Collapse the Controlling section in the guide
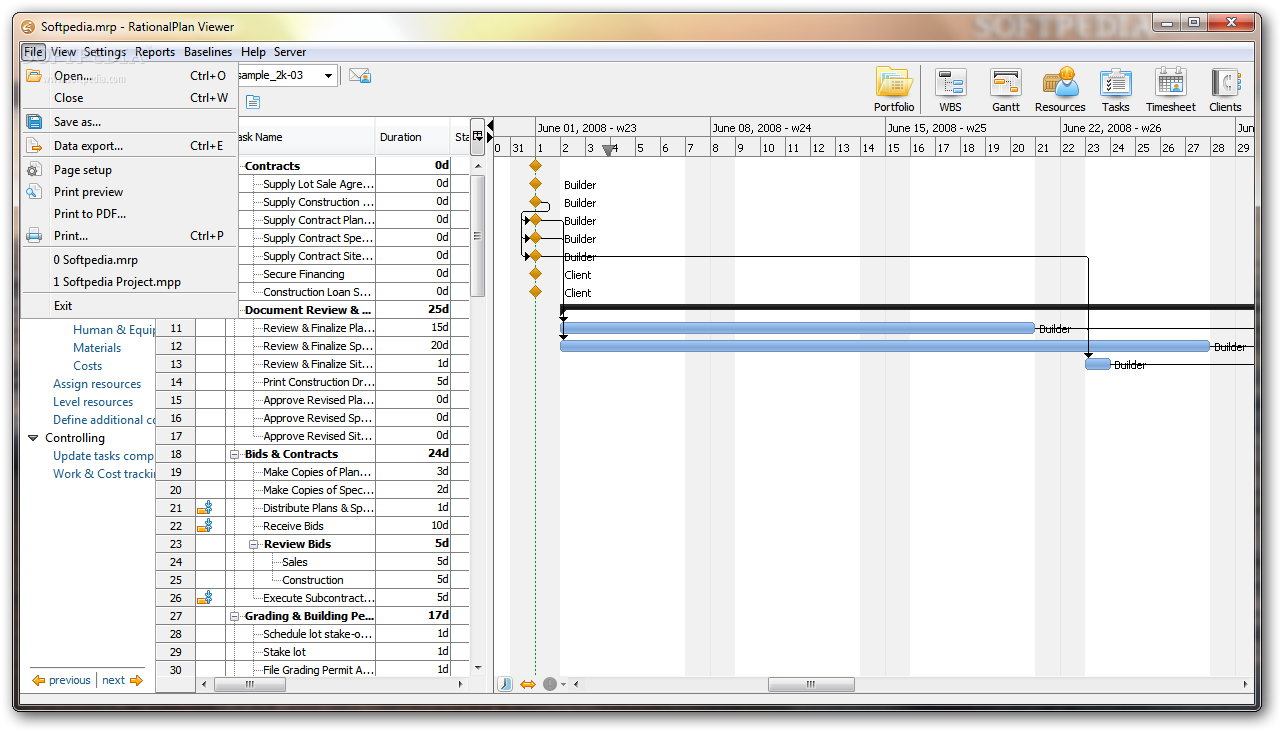 coord(33,438)
